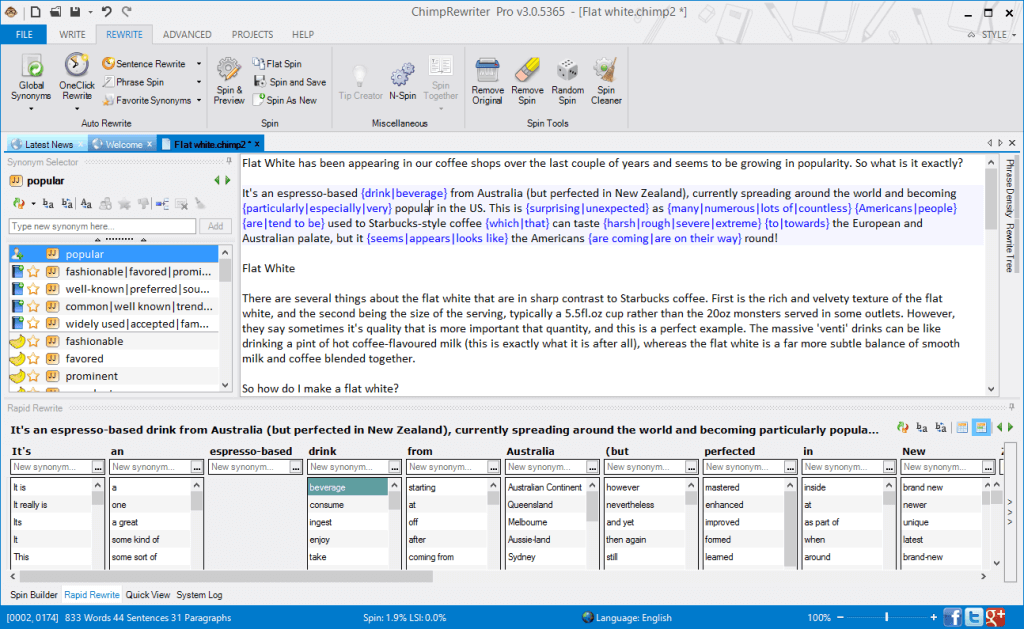Image resolution: width=1024 pixels, height=629 pixels.
Task: Open the N-Spin tool
Action: pyautogui.click(x=402, y=73)
